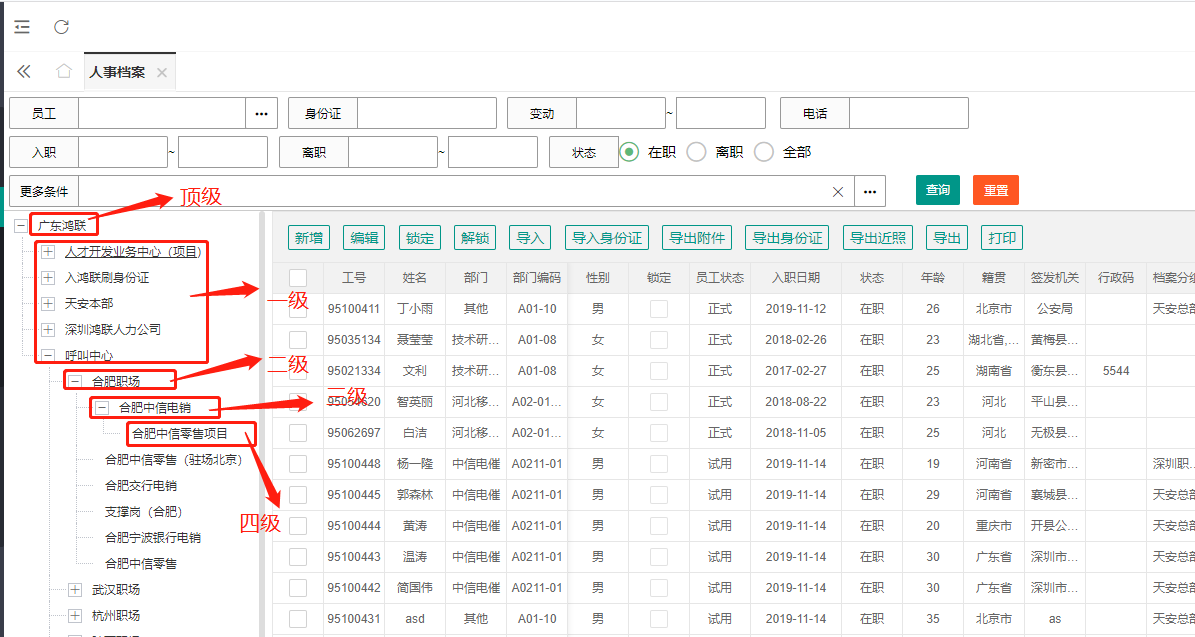Close the 人事档案 tab
This screenshot has height=637, width=1195.
coord(161,73)
